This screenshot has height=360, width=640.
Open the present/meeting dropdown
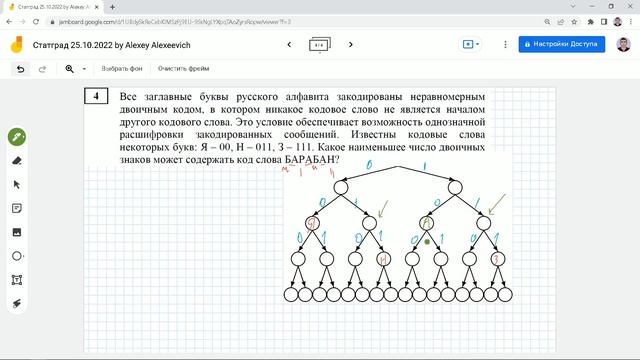pos(471,44)
